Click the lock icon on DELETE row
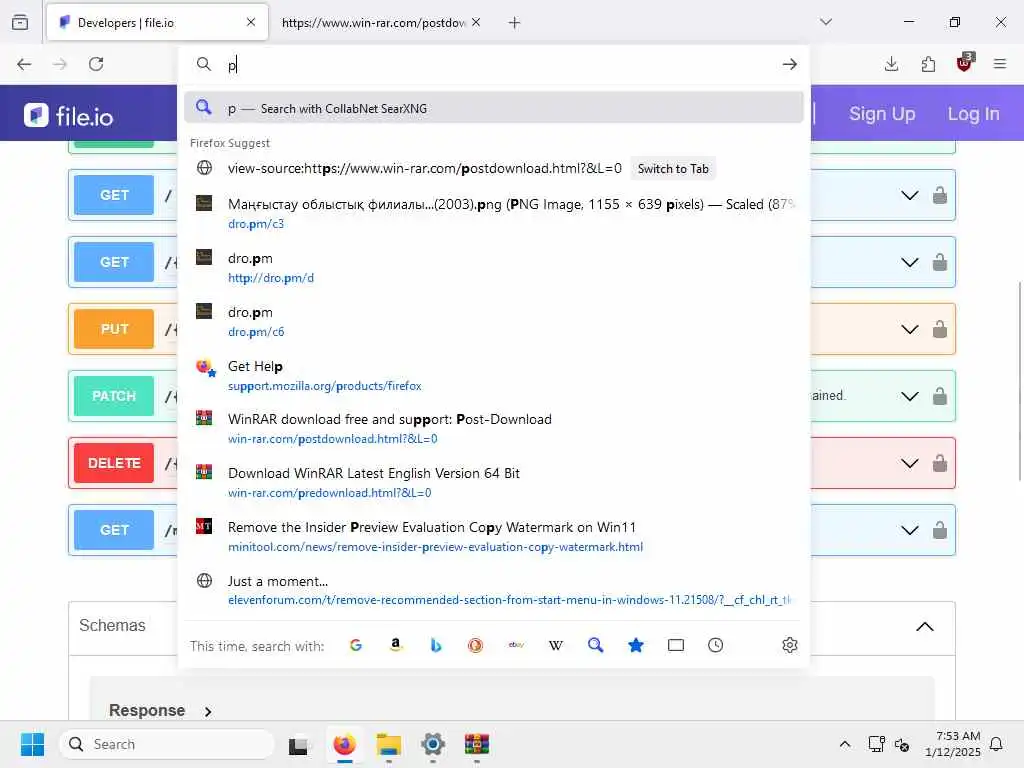This screenshot has width=1024, height=768. pyautogui.click(x=940, y=463)
